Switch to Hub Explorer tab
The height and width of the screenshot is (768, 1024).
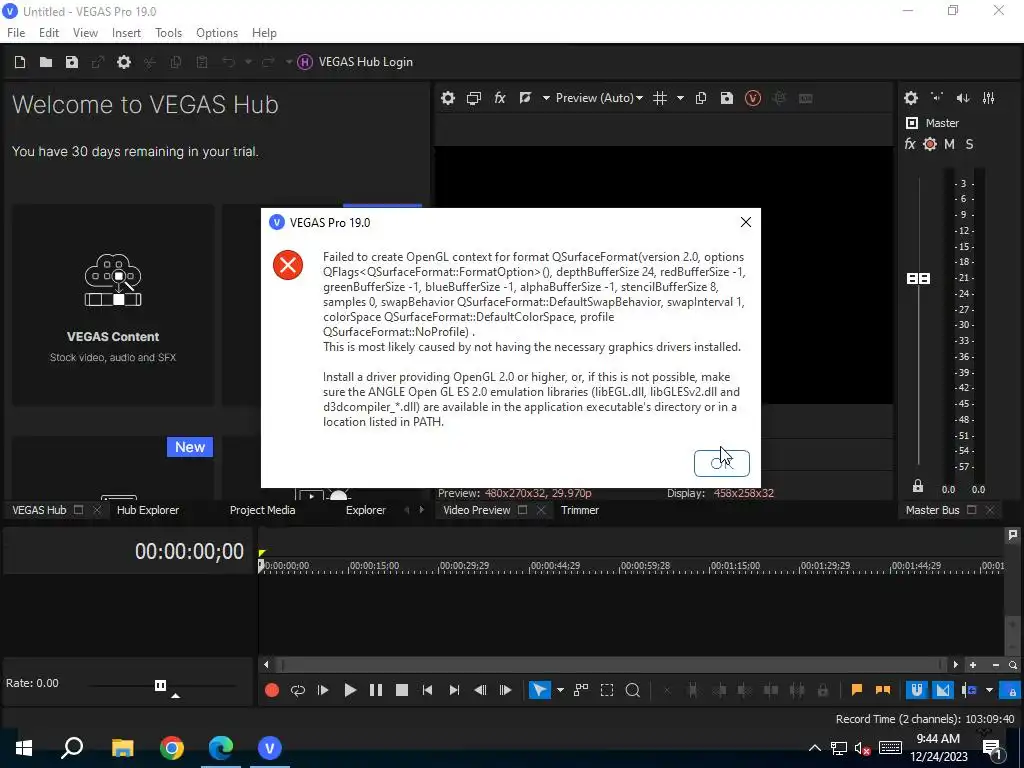click(148, 510)
